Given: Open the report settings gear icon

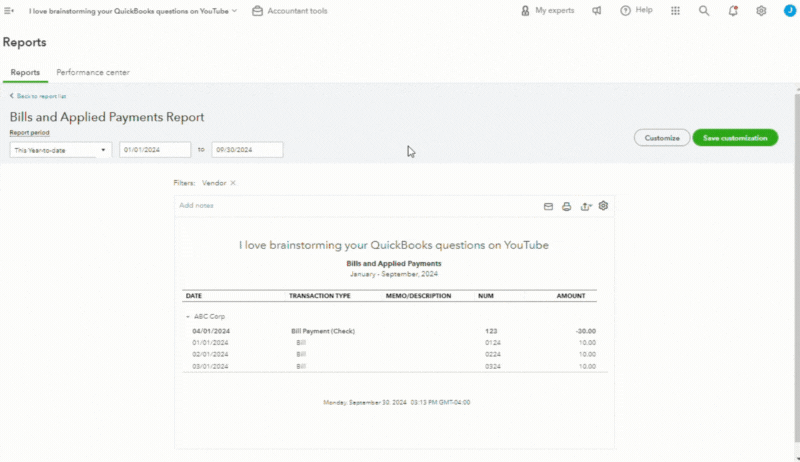Looking at the screenshot, I should pyautogui.click(x=604, y=206).
